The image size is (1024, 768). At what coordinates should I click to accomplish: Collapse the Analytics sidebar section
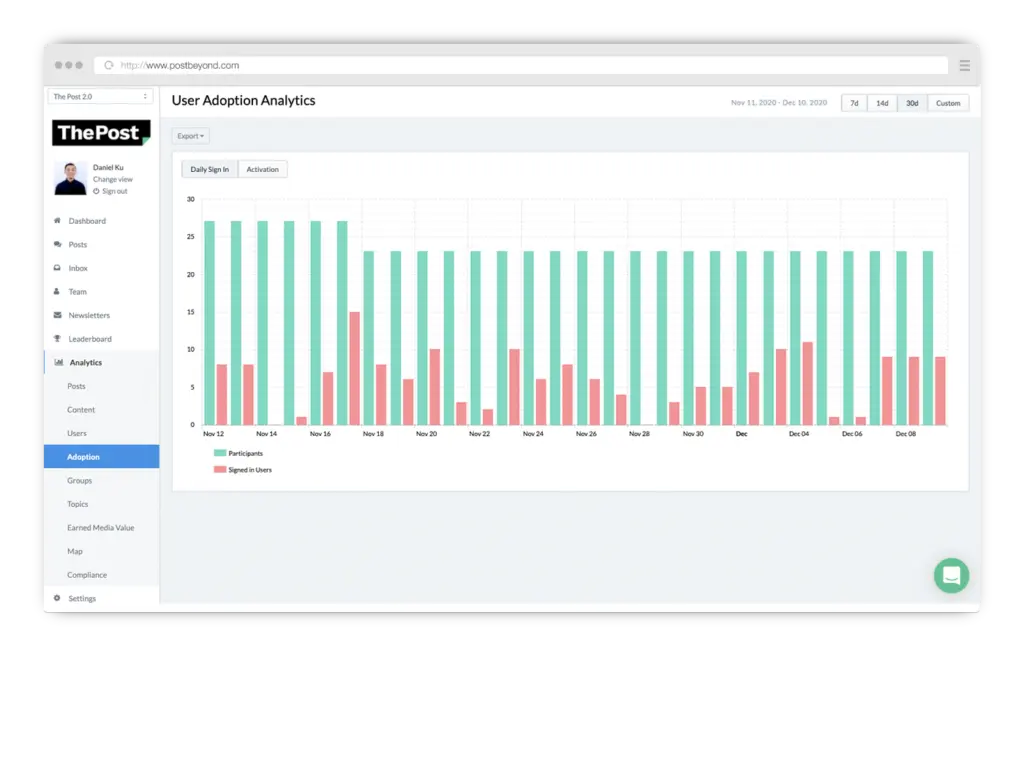(x=85, y=363)
